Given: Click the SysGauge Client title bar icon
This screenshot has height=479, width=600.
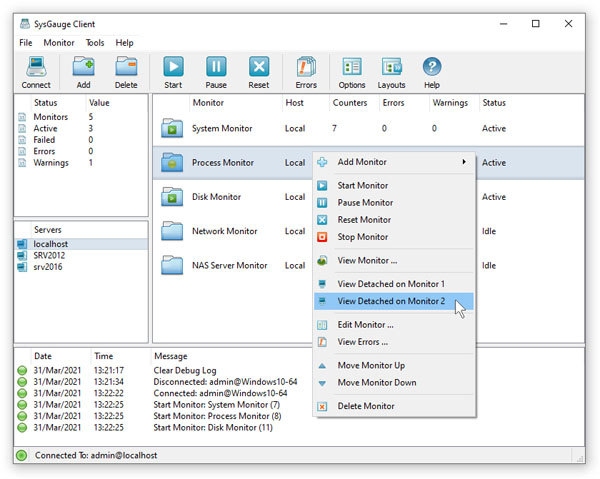Looking at the screenshot, I should 25,24.
